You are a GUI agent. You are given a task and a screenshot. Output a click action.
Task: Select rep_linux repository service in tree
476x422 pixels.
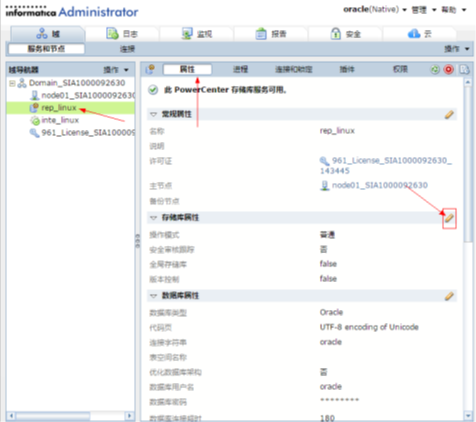tap(59, 108)
